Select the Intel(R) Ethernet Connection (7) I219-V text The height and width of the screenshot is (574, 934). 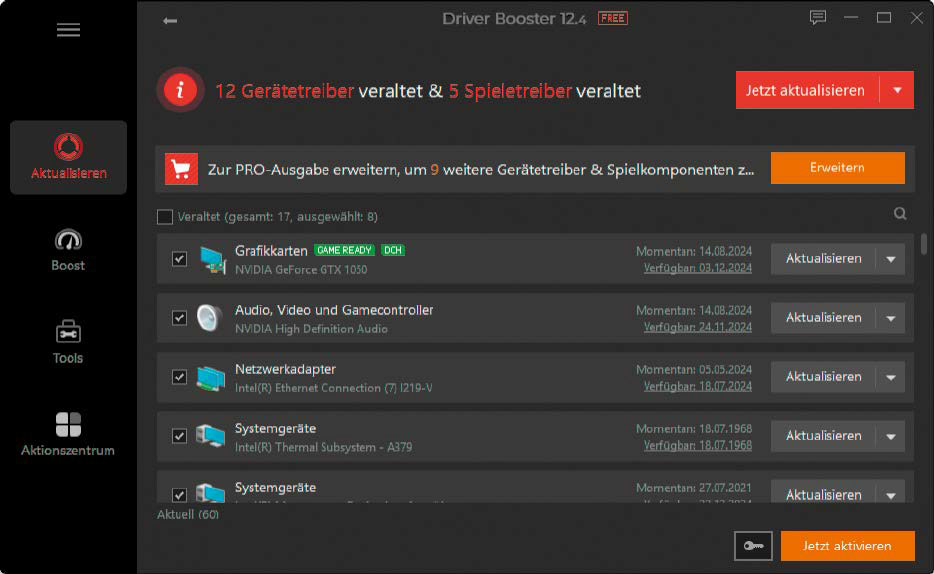coord(334,388)
